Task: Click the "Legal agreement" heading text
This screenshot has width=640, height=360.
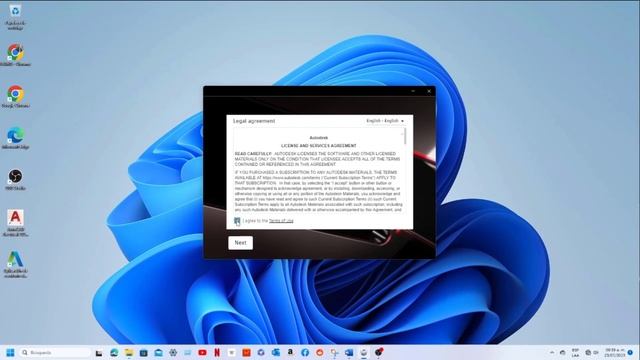Action: [x=254, y=121]
